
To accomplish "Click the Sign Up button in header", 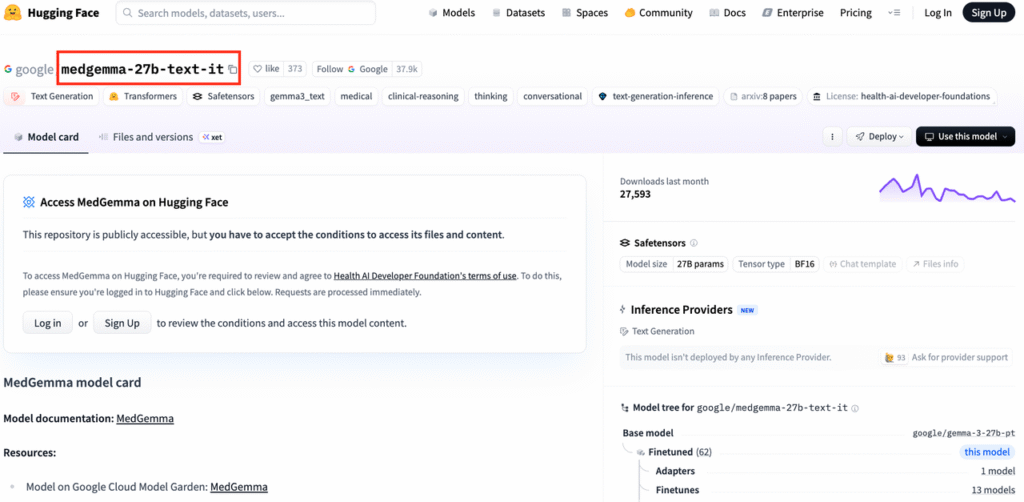I will click(988, 13).
